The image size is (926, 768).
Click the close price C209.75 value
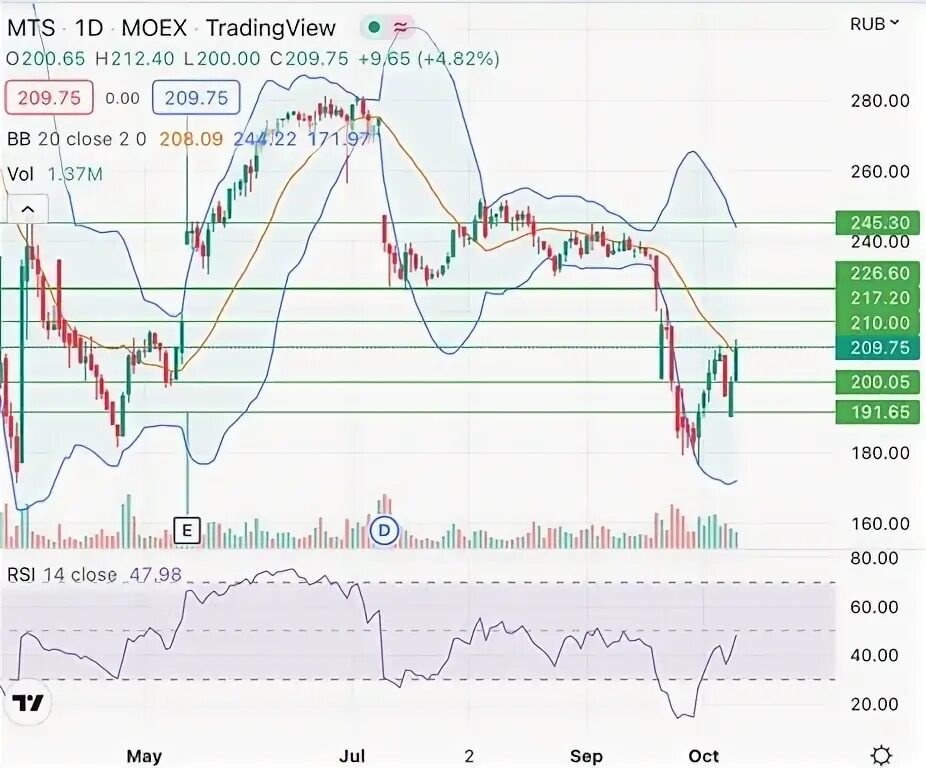click(309, 59)
